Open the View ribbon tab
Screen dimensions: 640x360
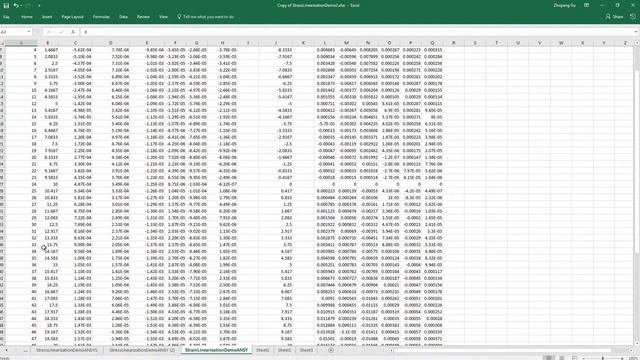click(163, 17)
